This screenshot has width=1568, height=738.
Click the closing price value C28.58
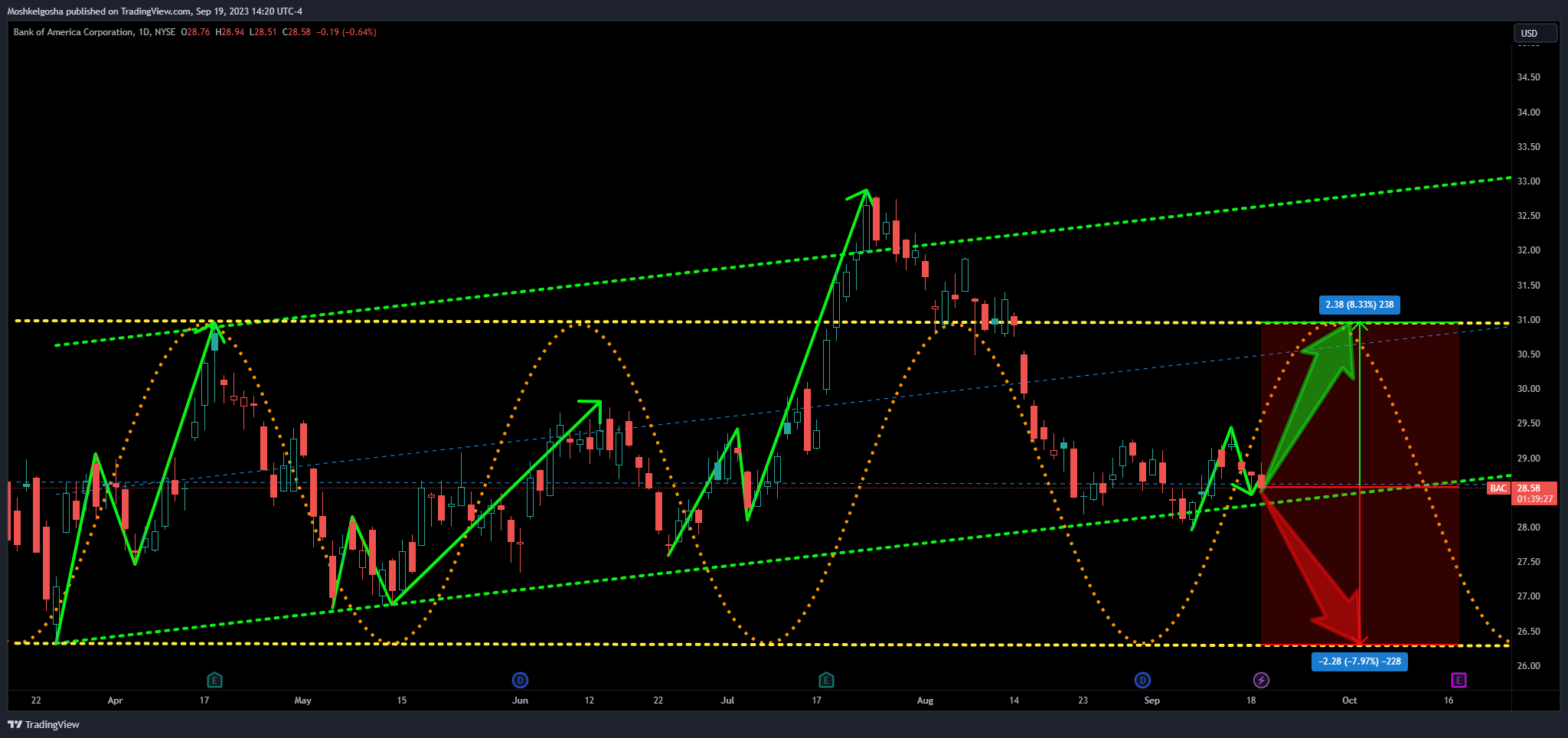[x=296, y=32]
